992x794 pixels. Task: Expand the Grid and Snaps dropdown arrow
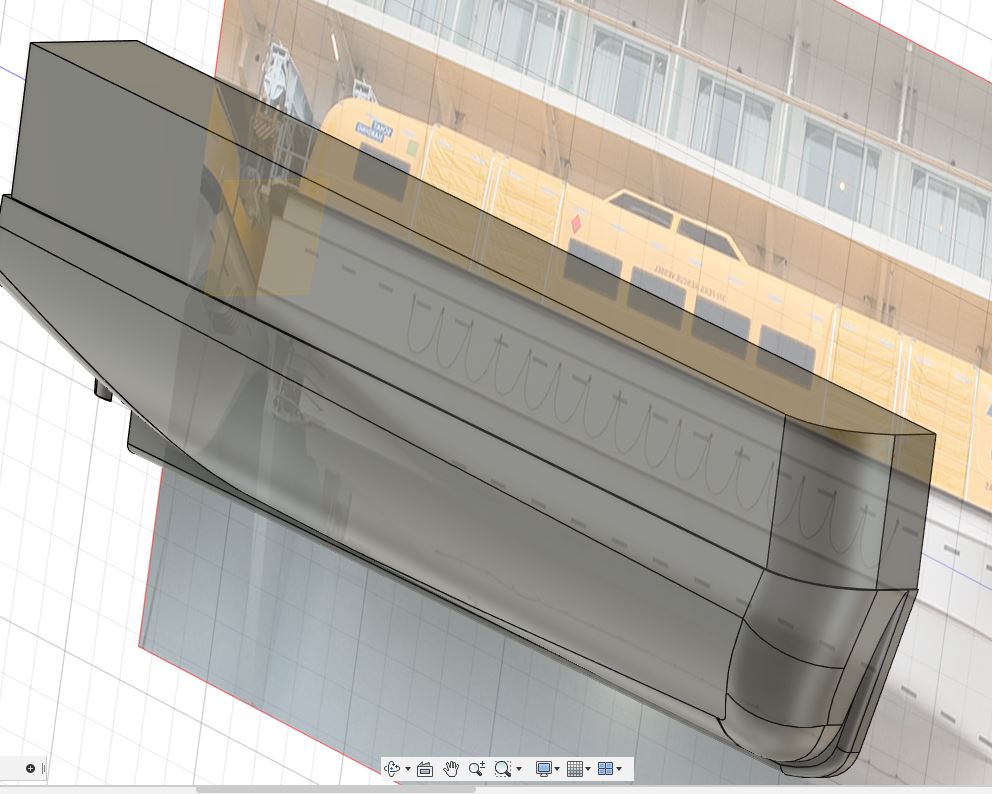(588, 769)
